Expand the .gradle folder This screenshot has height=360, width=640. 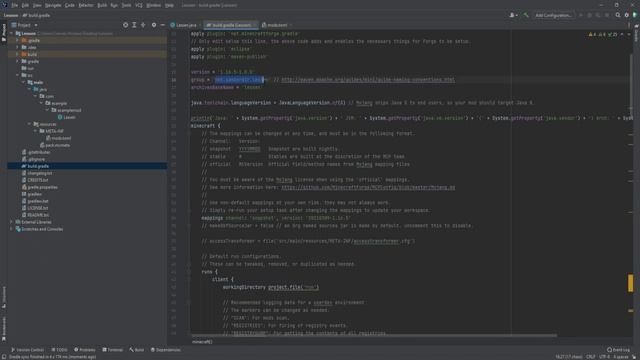tap(17, 40)
